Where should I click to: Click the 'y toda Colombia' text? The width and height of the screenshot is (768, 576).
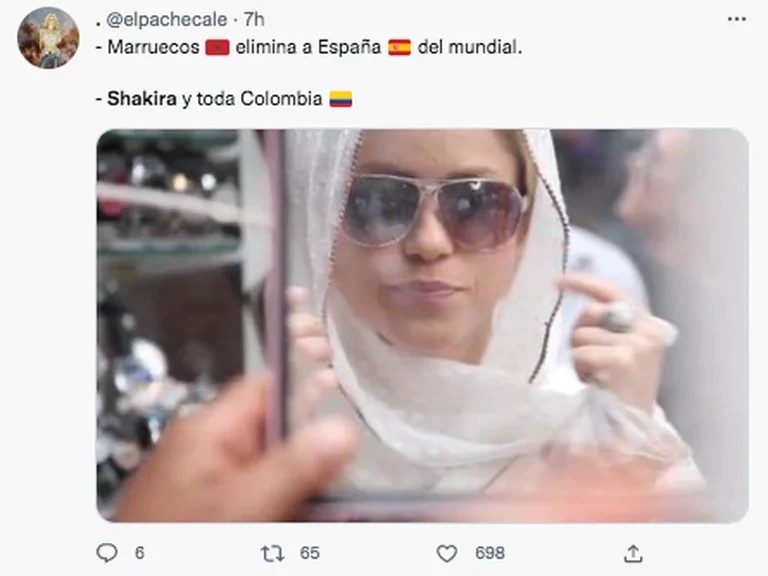click(x=252, y=99)
